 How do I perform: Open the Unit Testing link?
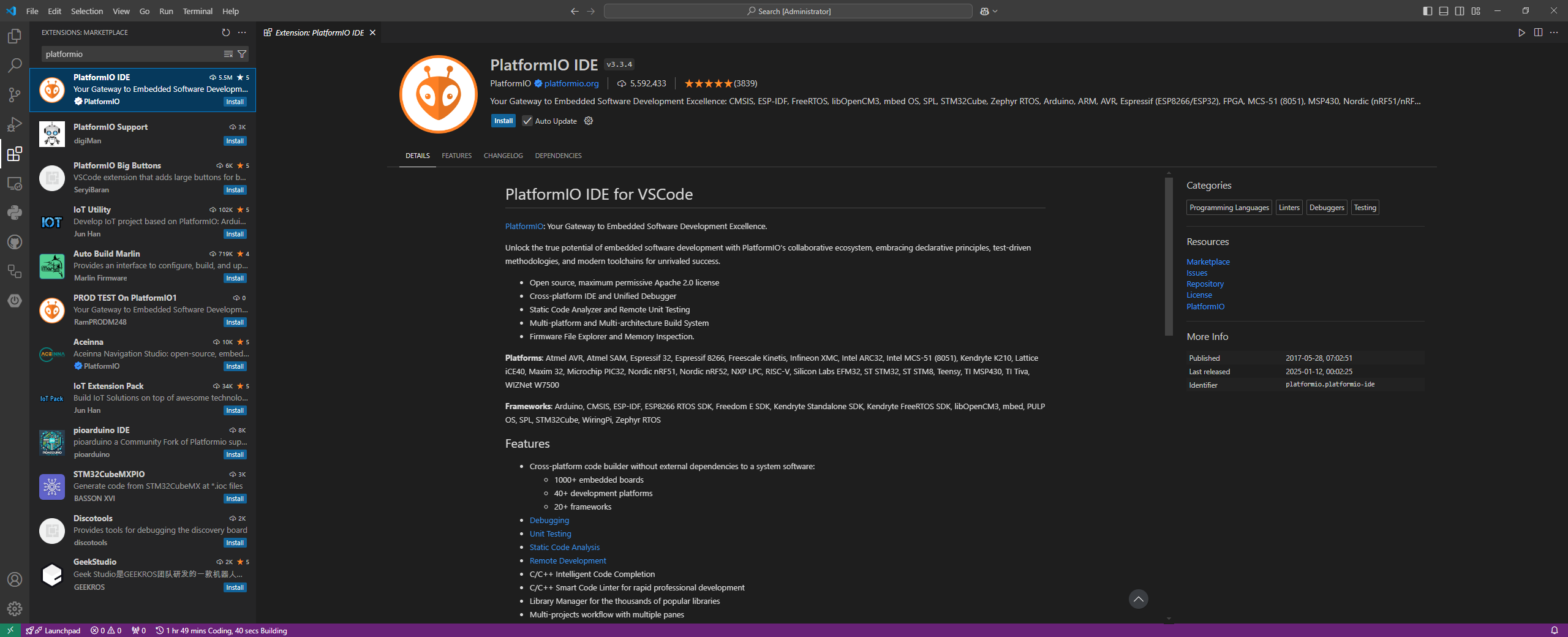pyautogui.click(x=550, y=533)
